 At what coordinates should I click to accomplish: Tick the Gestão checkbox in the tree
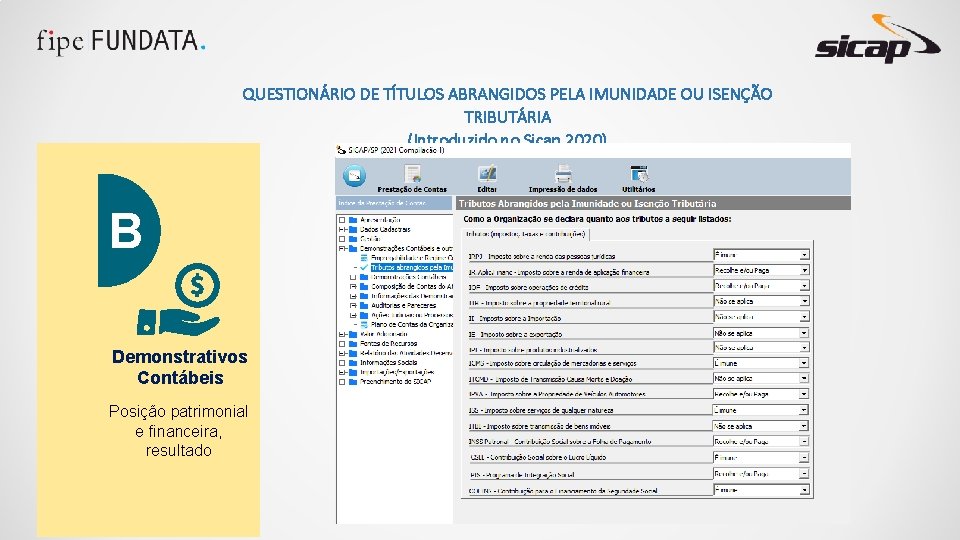pyautogui.click(x=342, y=239)
